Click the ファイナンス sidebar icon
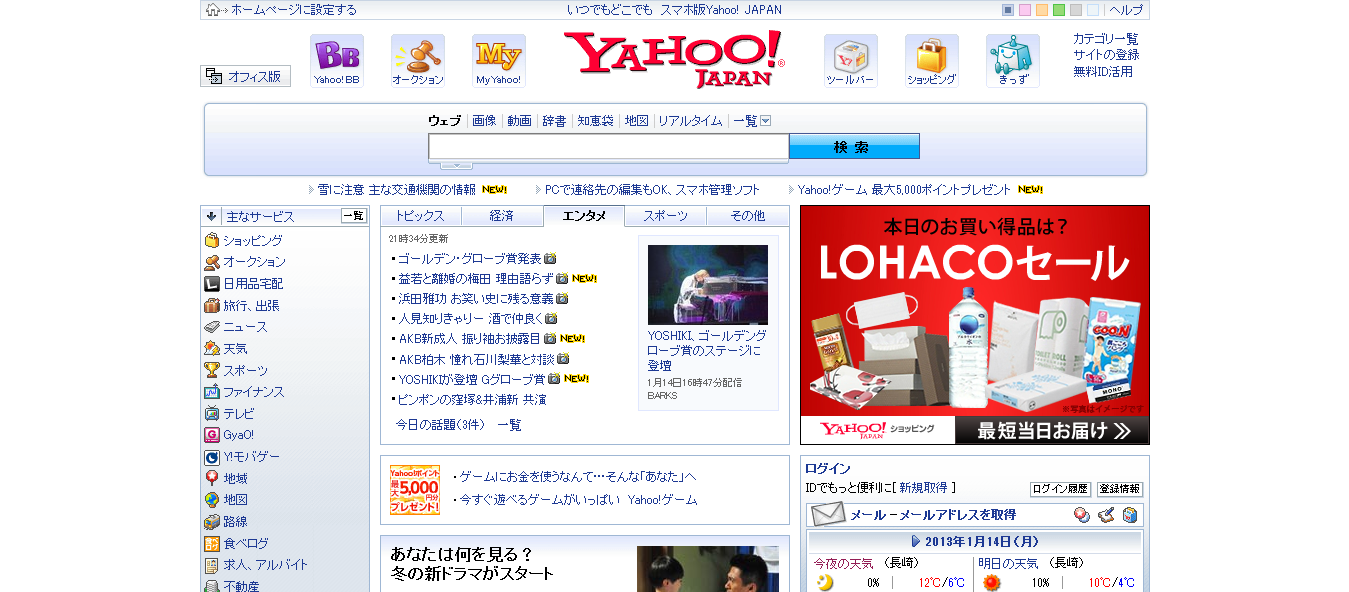Viewport: 1349px width, 592px height. pos(212,392)
